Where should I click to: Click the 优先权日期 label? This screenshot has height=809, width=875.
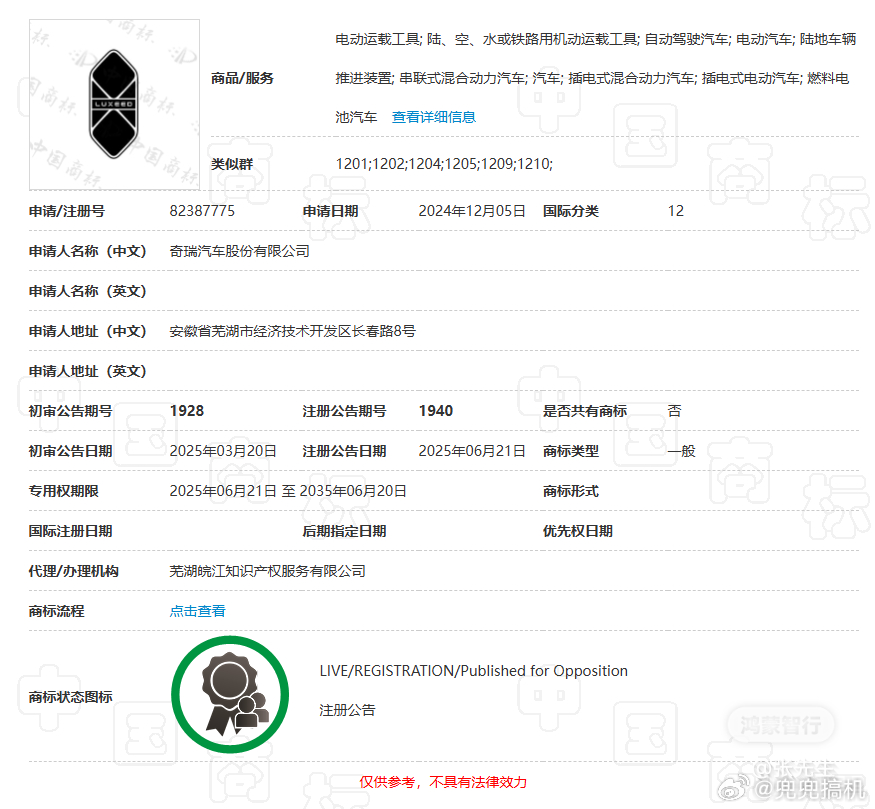point(578,531)
